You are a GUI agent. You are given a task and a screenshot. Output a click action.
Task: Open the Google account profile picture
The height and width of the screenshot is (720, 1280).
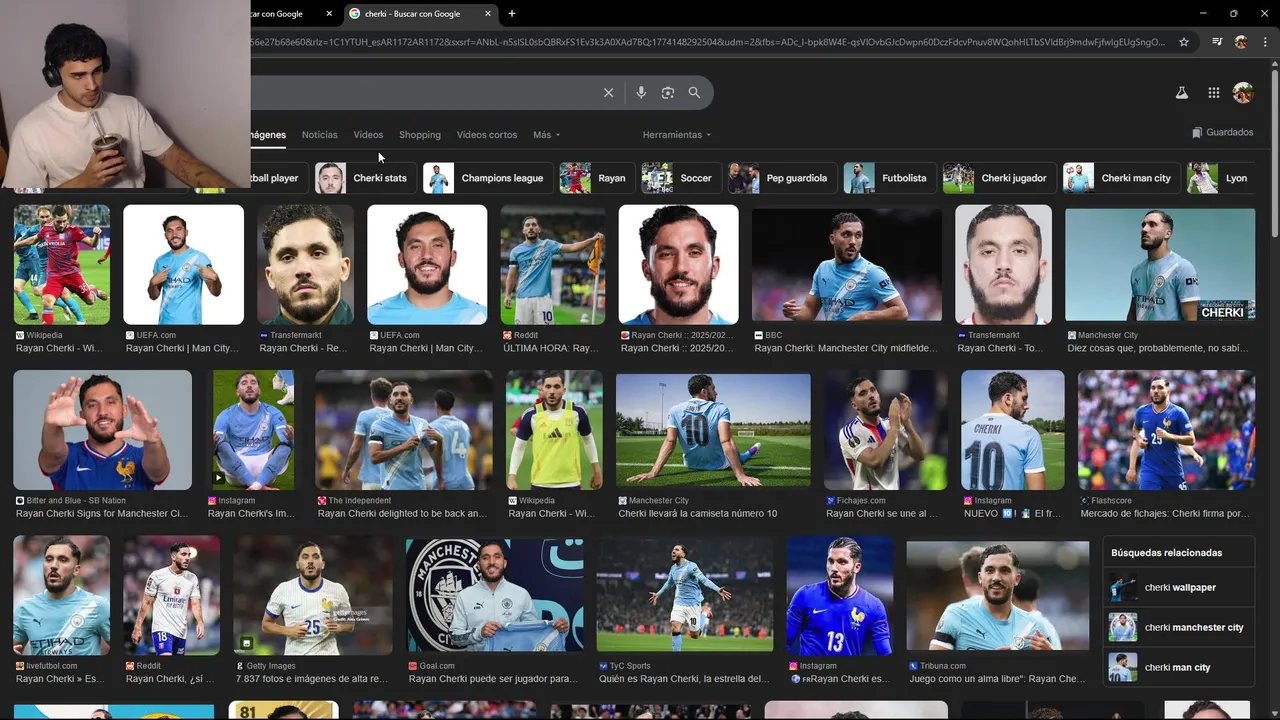click(x=1243, y=93)
